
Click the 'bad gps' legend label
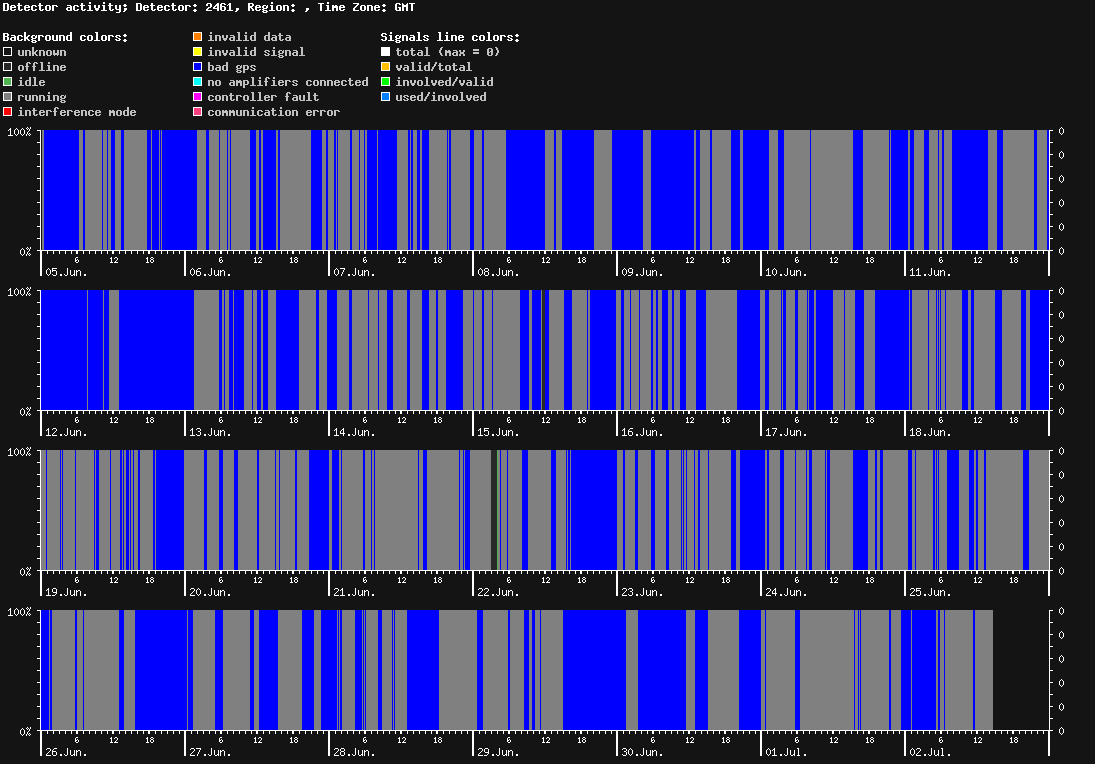pos(232,67)
